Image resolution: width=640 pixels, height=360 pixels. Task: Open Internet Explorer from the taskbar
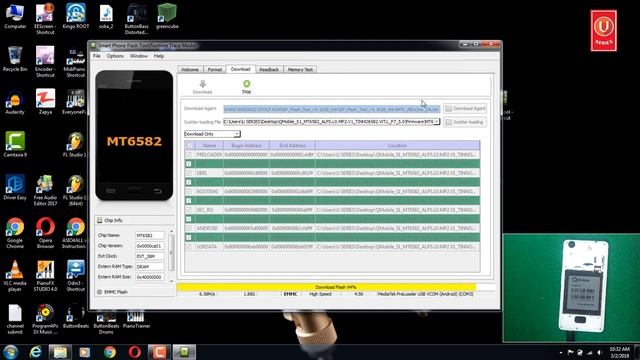coord(36,352)
